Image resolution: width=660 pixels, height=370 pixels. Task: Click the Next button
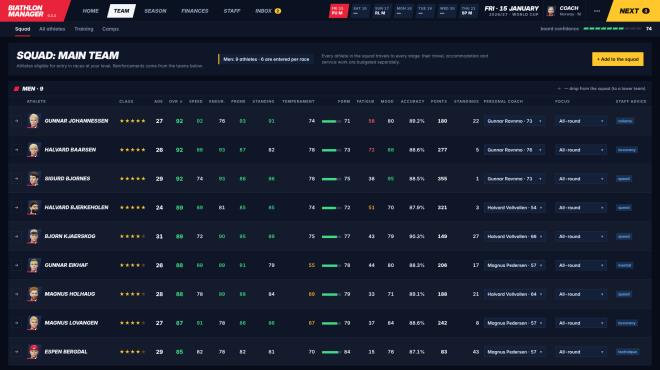coord(634,11)
